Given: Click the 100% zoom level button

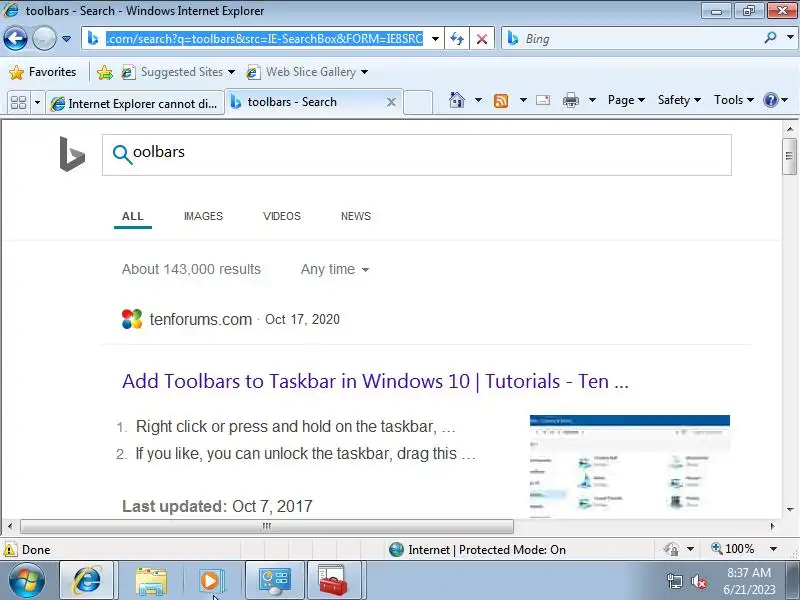Looking at the screenshot, I should pyautogui.click(x=733, y=549).
